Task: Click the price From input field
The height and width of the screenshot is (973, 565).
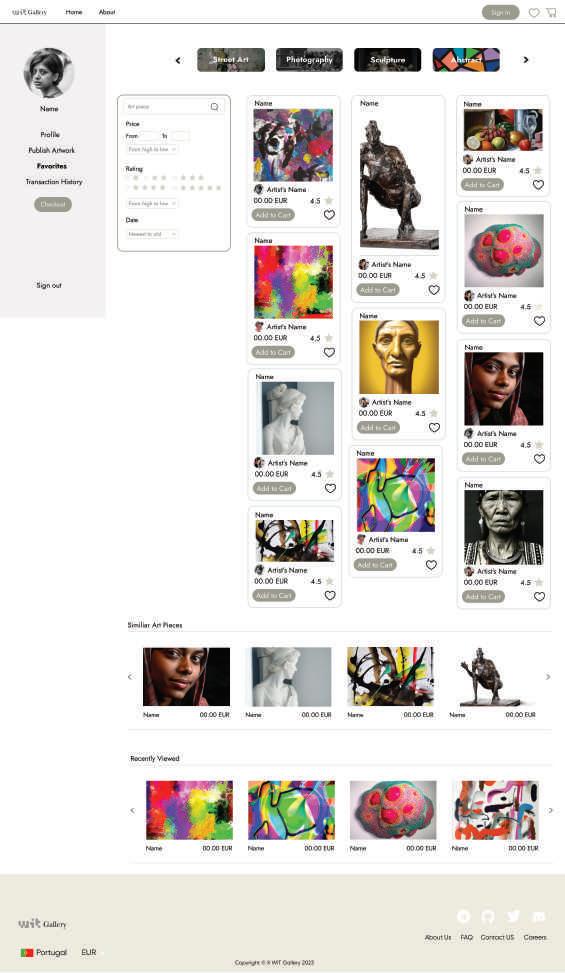Action: coord(149,136)
